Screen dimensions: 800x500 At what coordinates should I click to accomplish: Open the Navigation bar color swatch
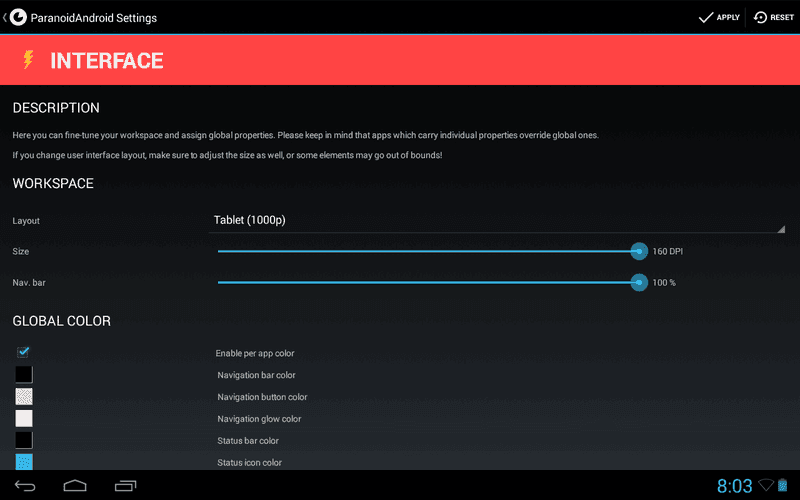pyautogui.click(x=24, y=374)
